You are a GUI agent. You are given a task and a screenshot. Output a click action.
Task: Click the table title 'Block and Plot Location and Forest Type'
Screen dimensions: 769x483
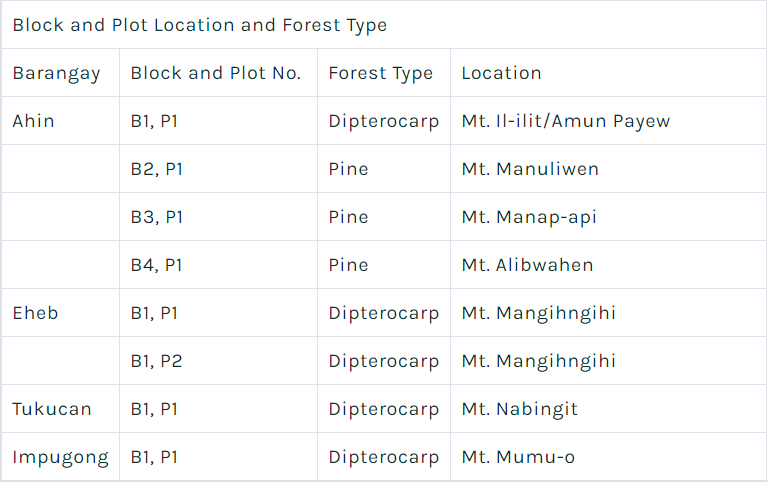200,25
